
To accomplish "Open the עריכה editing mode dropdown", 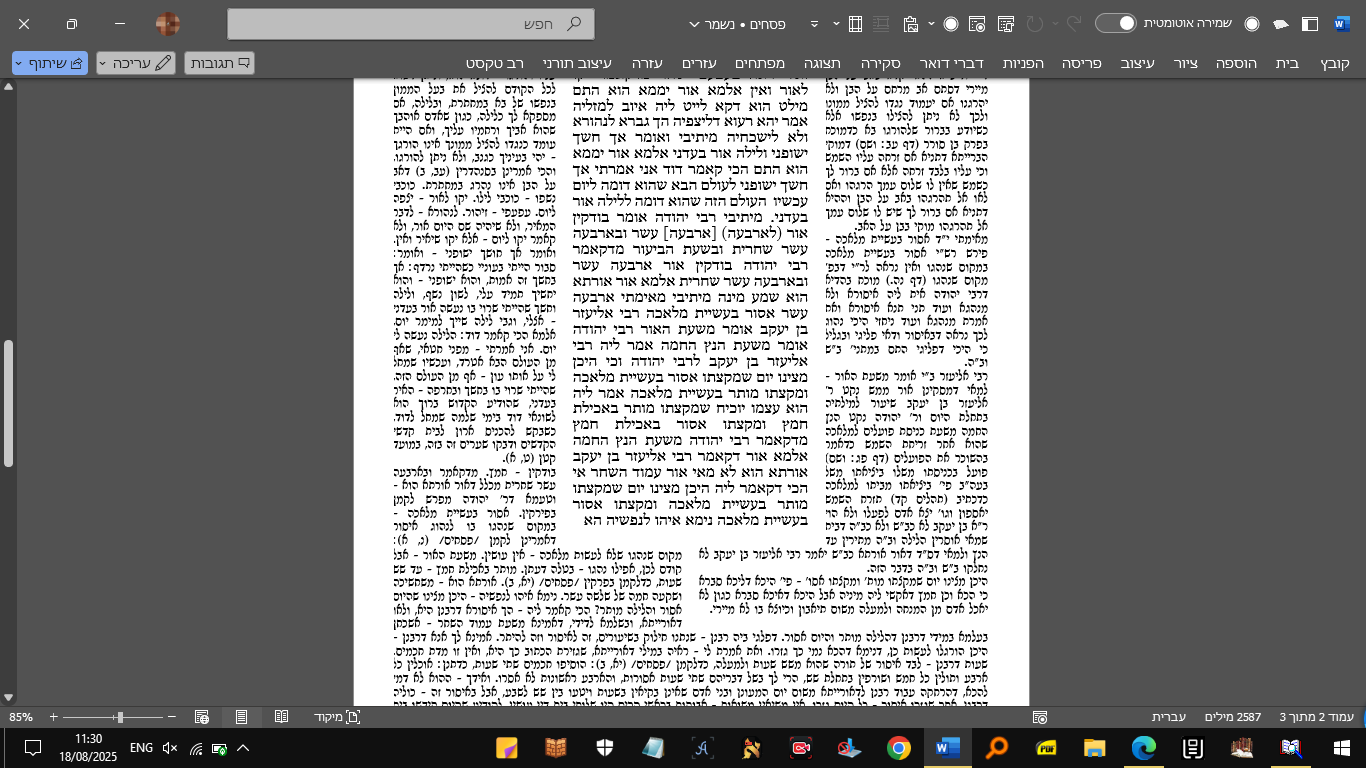I will coord(136,63).
